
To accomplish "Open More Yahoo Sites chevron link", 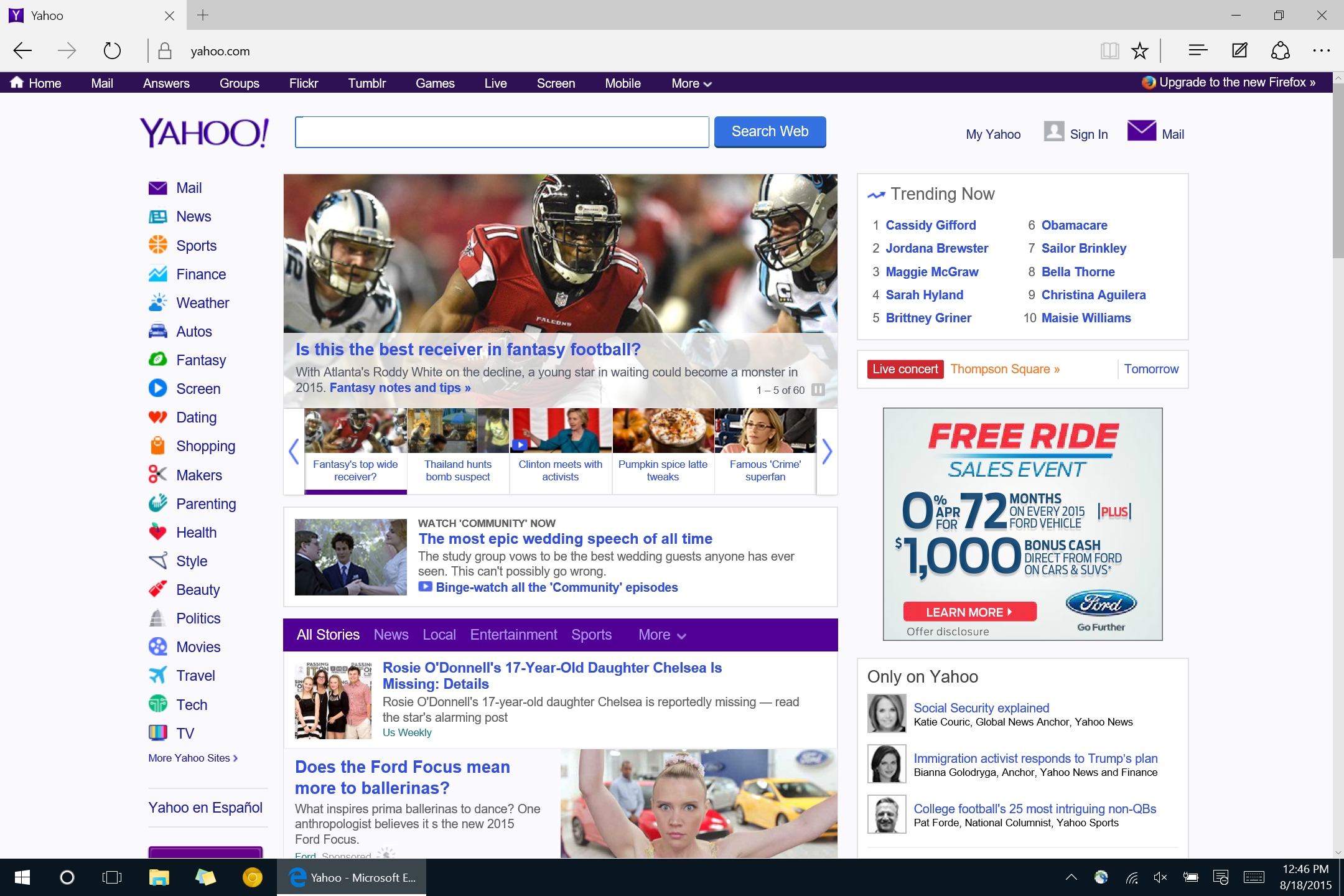I will pyautogui.click(x=193, y=758).
